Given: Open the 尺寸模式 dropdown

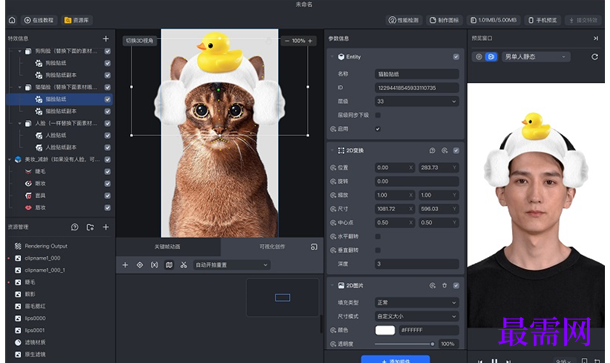Looking at the screenshot, I should 417,316.
